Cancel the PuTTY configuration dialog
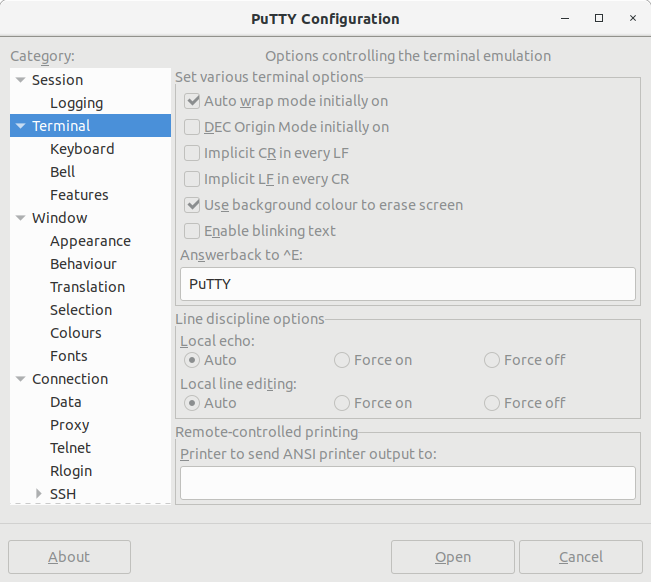651x582 pixels. [581, 557]
